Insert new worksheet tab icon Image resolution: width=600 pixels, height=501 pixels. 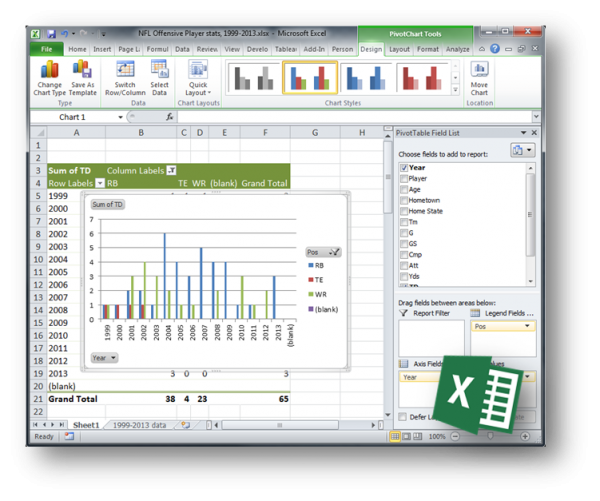coord(186,425)
